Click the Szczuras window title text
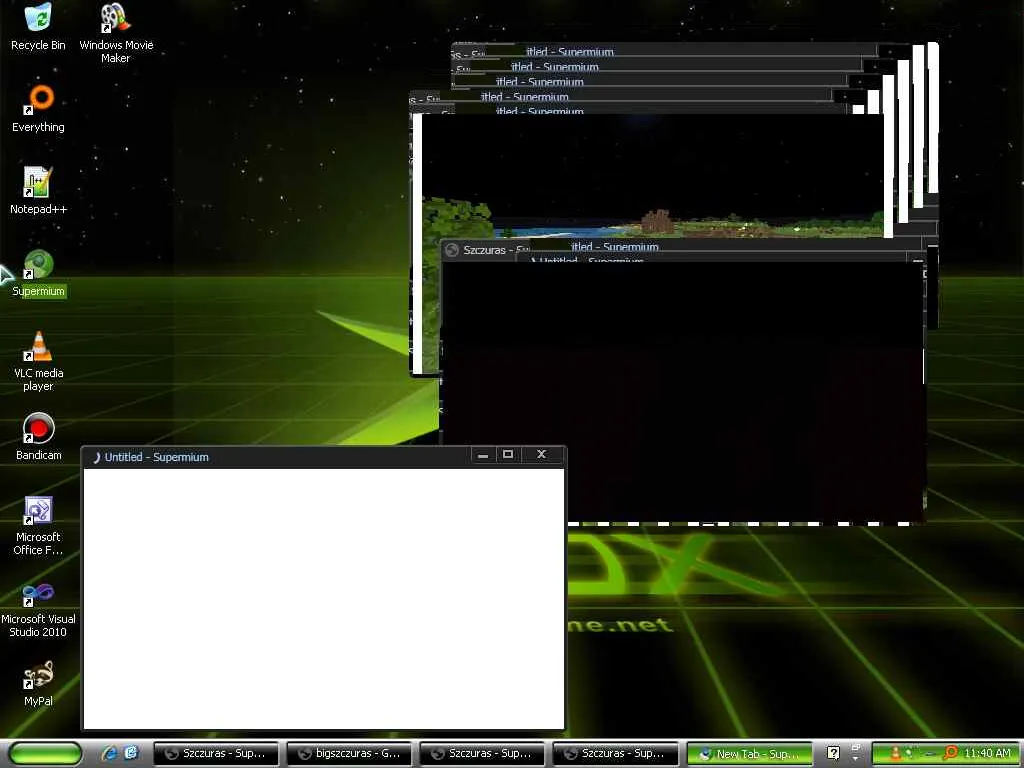Viewport: 1024px width, 768px height. click(x=496, y=250)
